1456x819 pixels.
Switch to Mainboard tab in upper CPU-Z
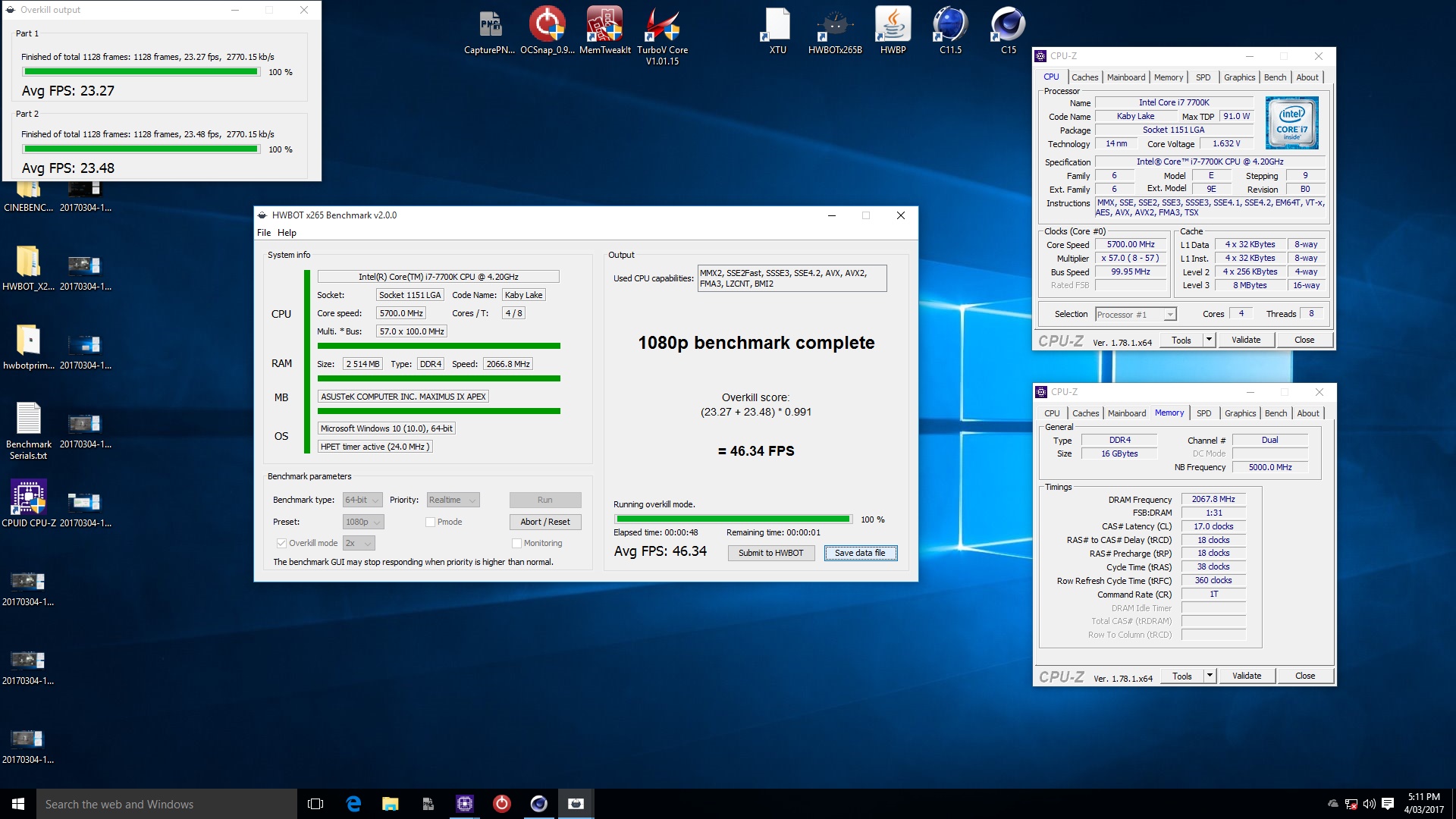point(1126,77)
